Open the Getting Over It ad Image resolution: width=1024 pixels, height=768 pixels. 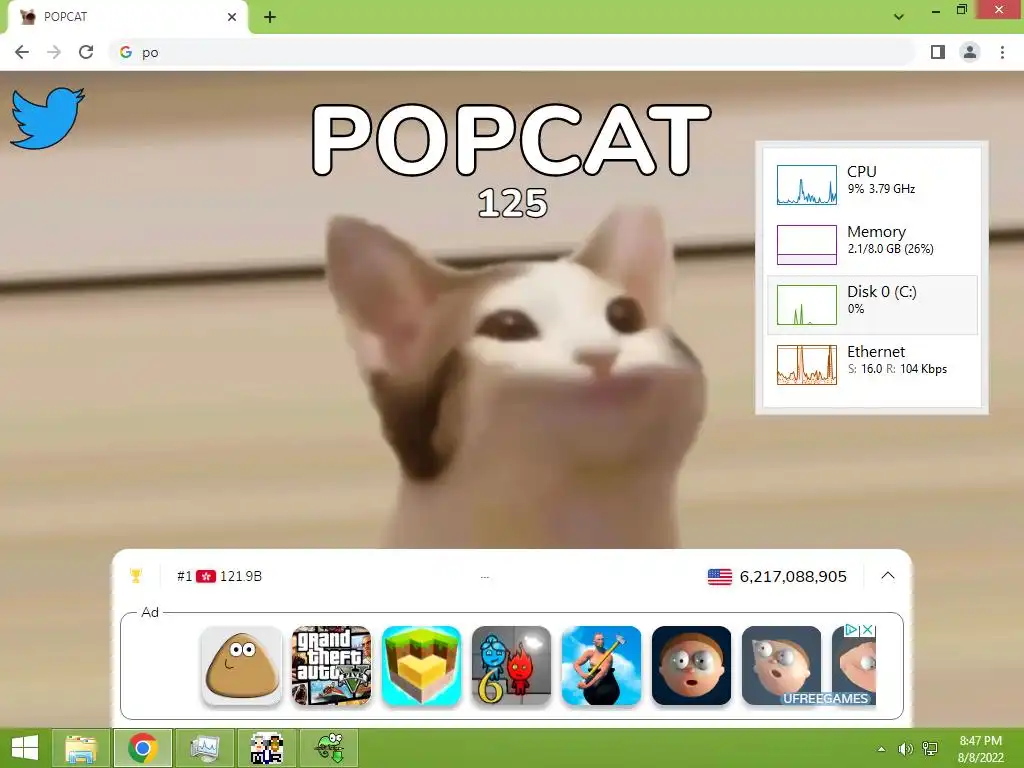(x=601, y=665)
